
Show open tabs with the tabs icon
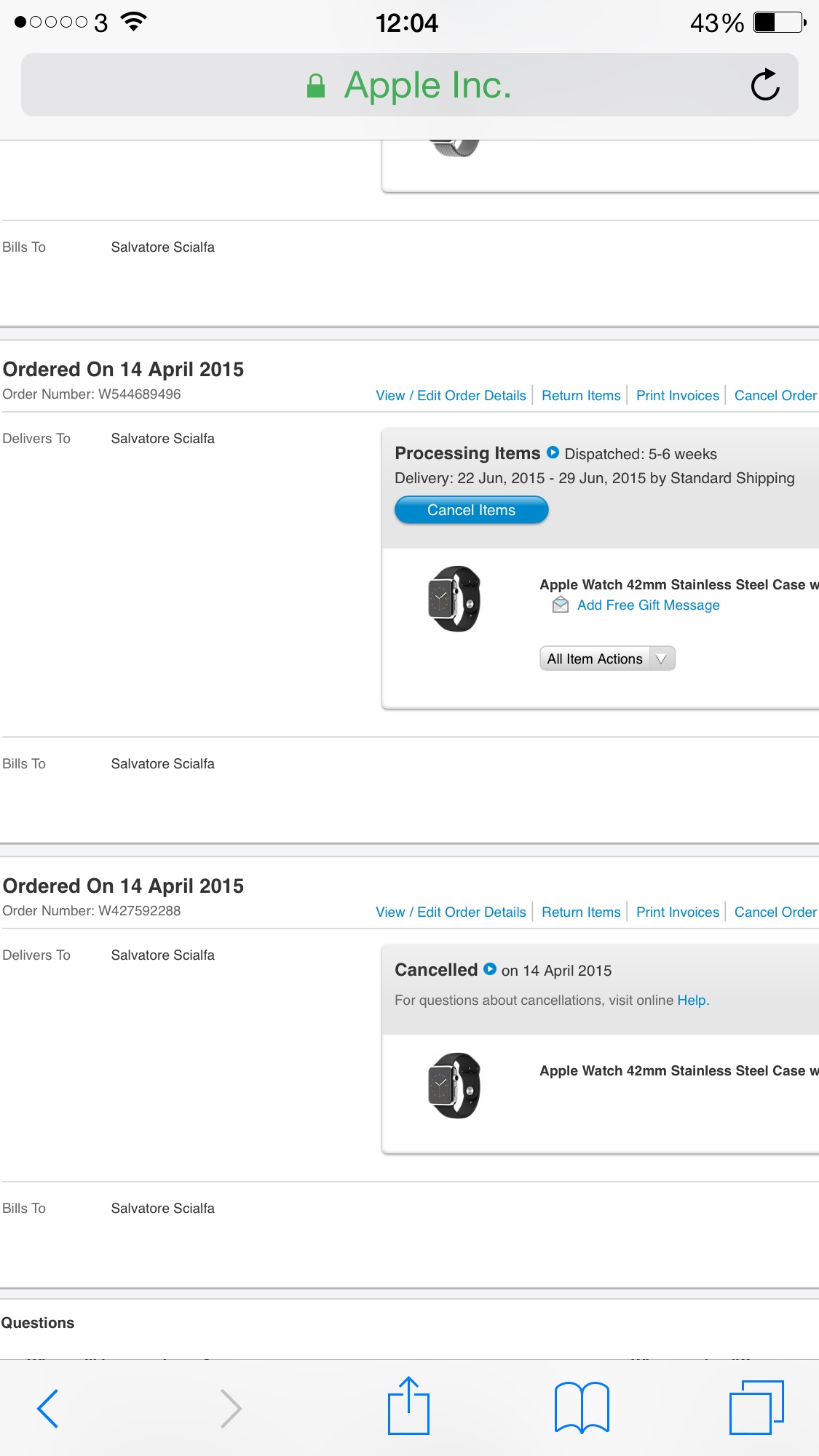756,1407
